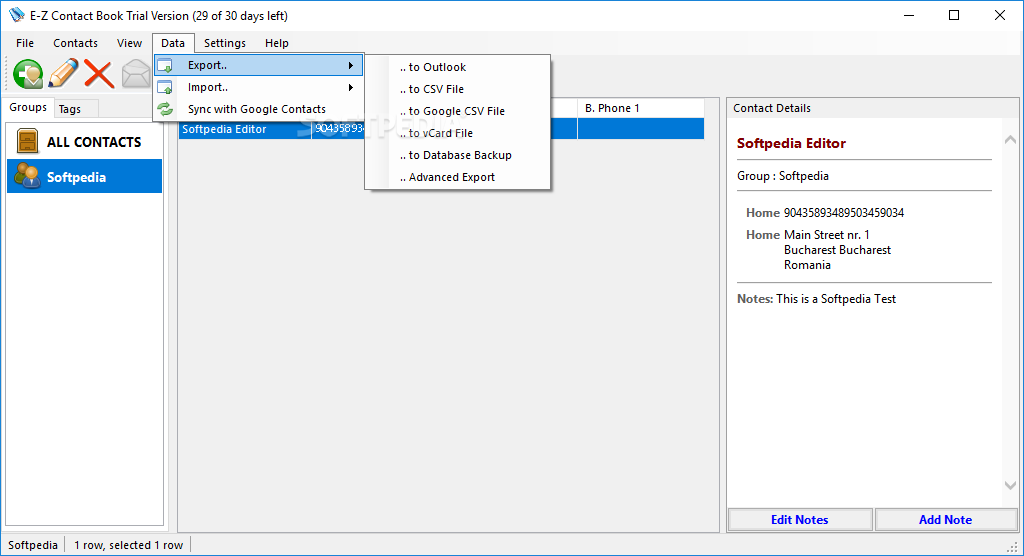Click the red X Delete Contact icon
Image resolution: width=1024 pixels, height=556 pixels.
99,74
